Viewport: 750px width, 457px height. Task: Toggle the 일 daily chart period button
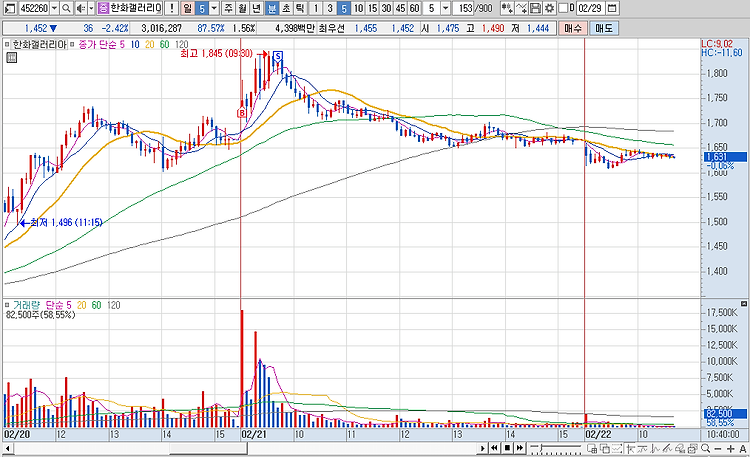[x=188, y=8]
